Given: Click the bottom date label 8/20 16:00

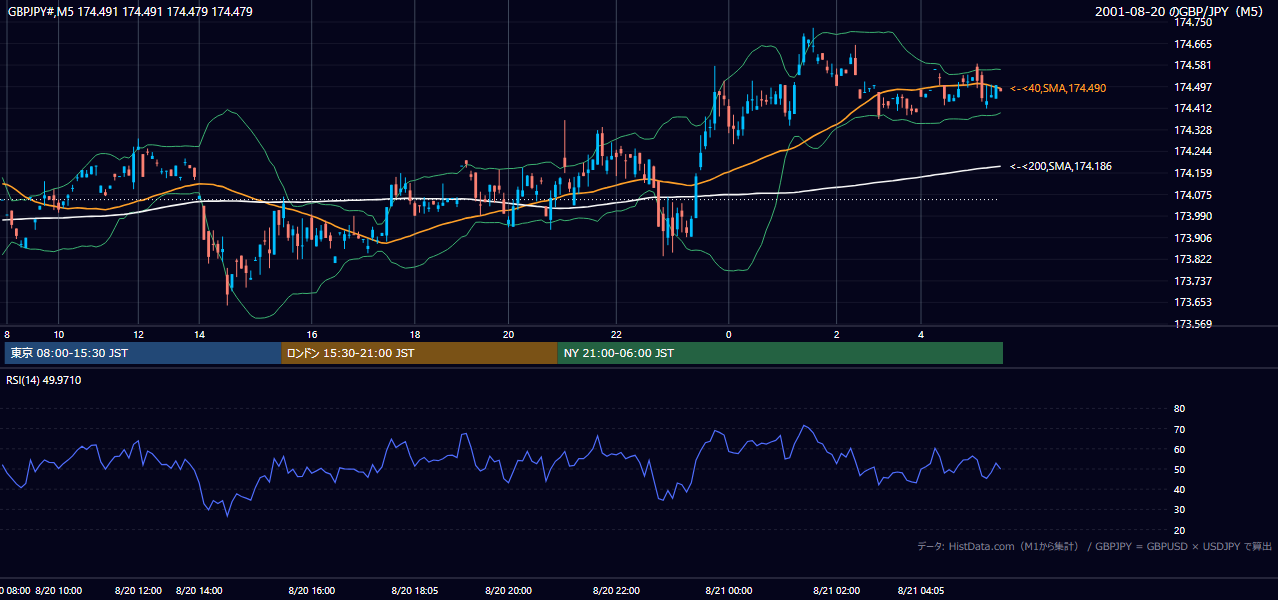Looking at the screenshot, I should pos(312,591).
